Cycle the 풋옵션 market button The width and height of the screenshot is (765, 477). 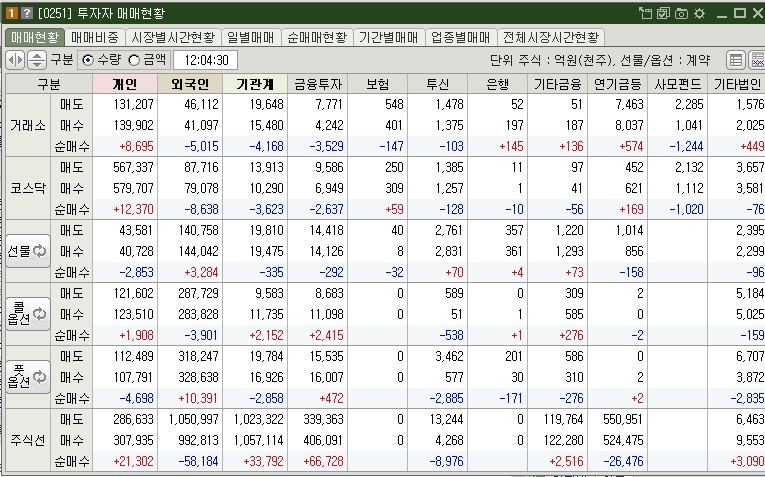tap(28, 377)
